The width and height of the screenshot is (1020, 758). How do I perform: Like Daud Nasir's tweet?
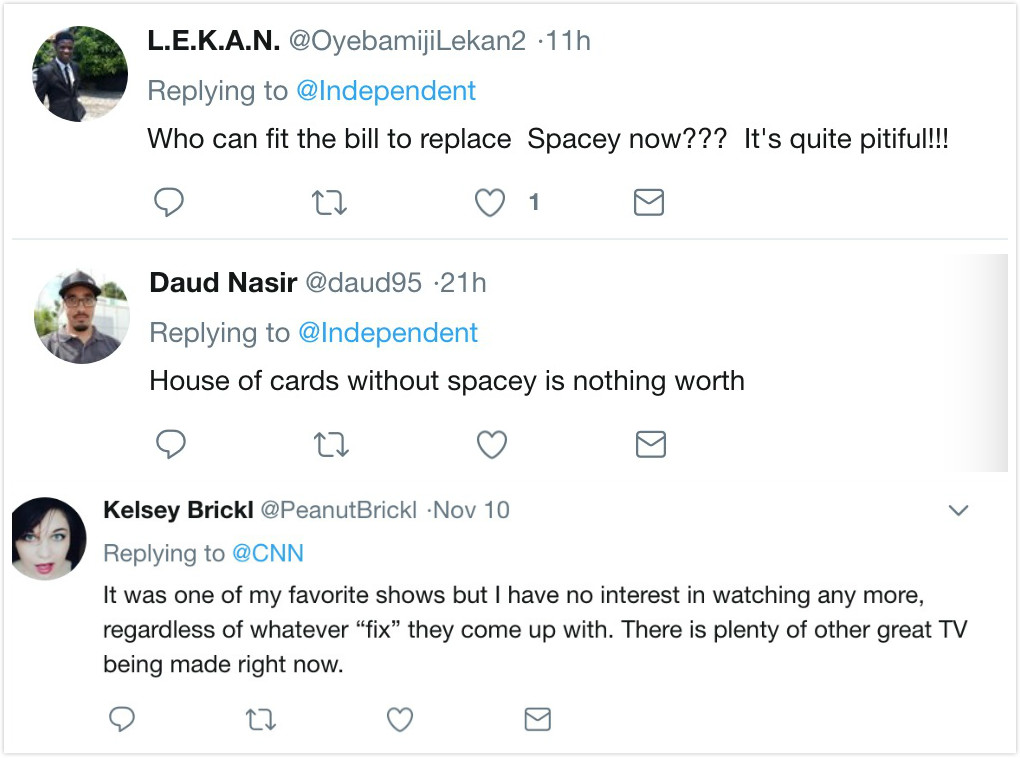point(491,444)
